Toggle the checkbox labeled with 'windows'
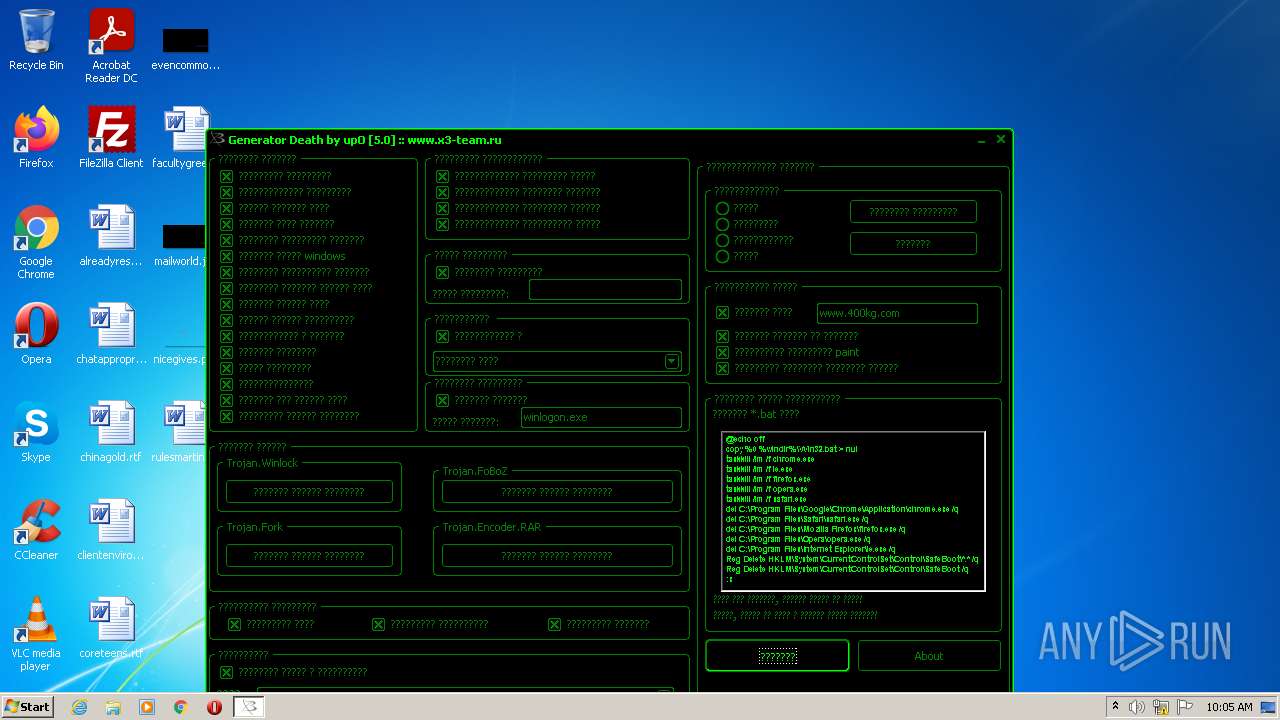 click(227, 256)
